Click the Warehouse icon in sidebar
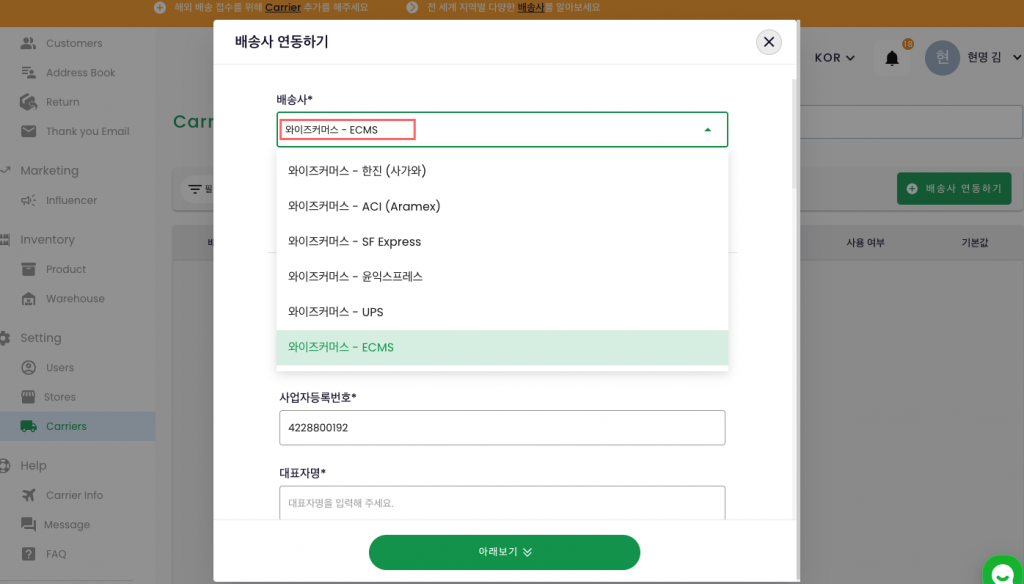Viewport: 1024px width, 584px height. click(x=28, y=299)
